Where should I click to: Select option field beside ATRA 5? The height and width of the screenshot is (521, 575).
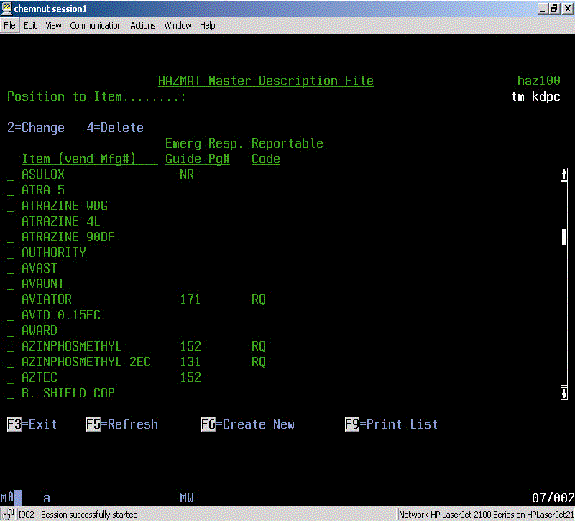10,190
